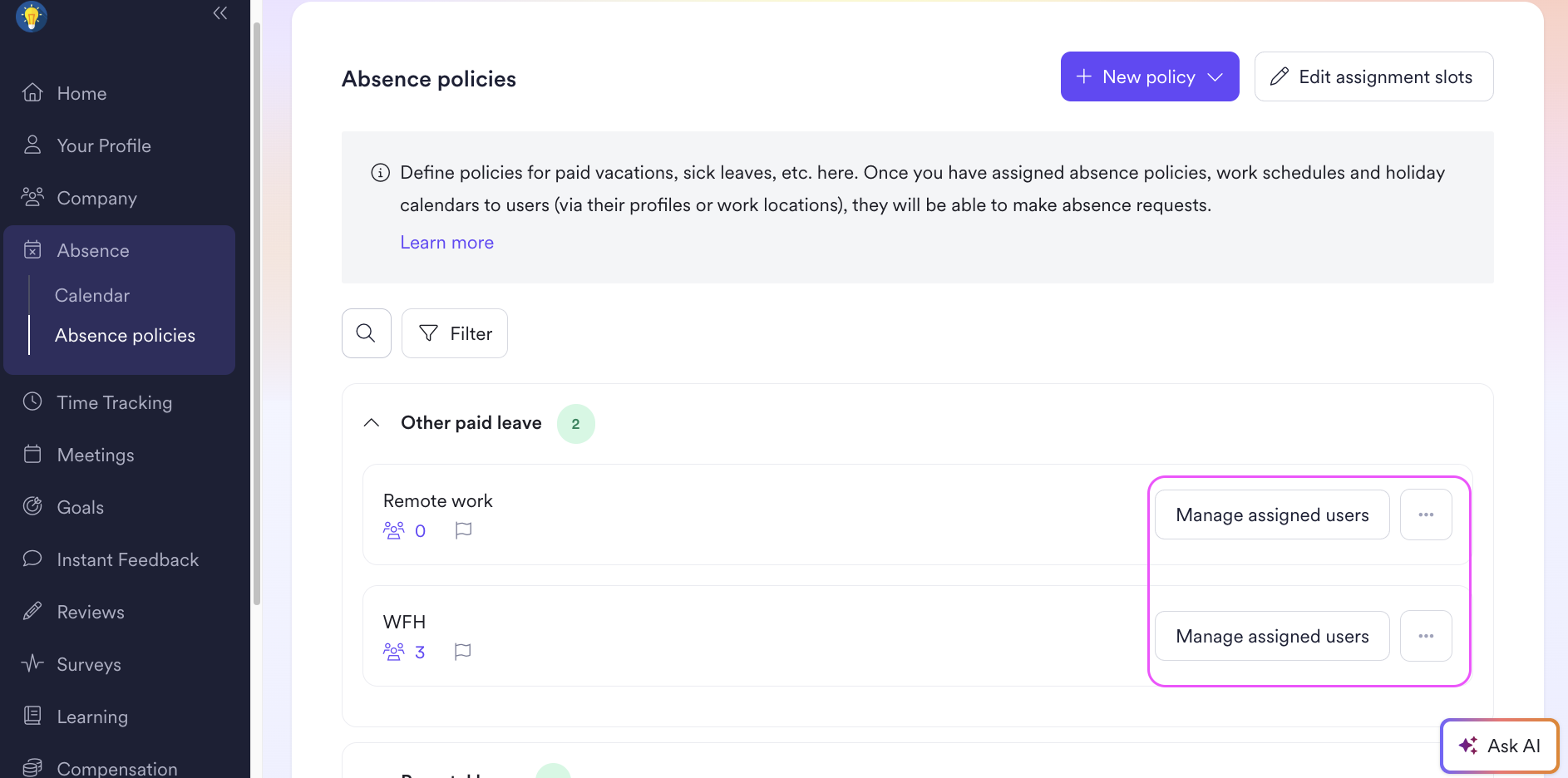Click the search magnifier icon button
The height and width of the screenshot is (778, 1568).
pos(366,333)
